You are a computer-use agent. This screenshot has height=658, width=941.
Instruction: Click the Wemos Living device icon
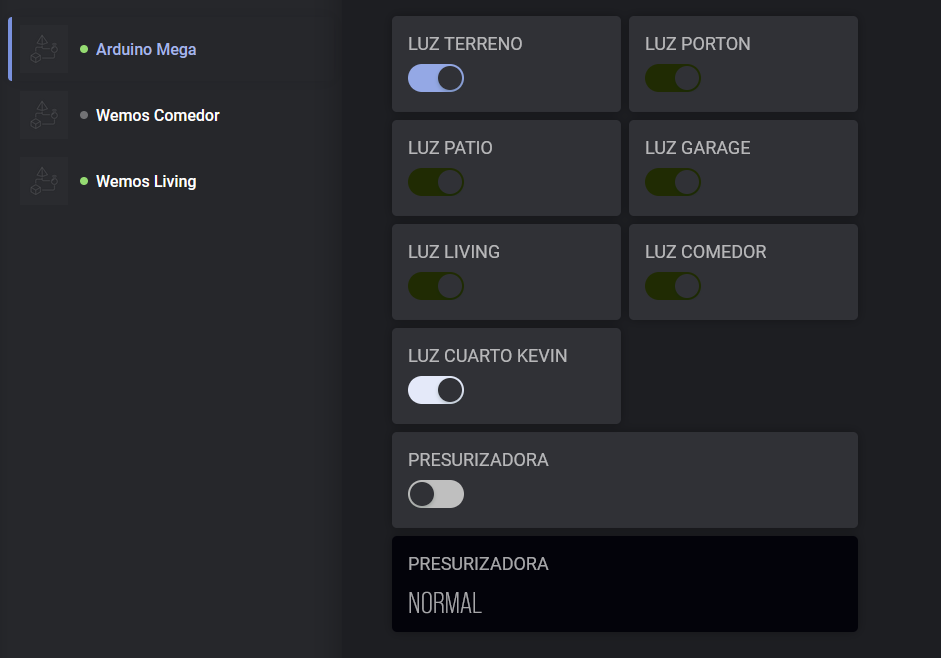pyautogui.click(x=44, y=181)
